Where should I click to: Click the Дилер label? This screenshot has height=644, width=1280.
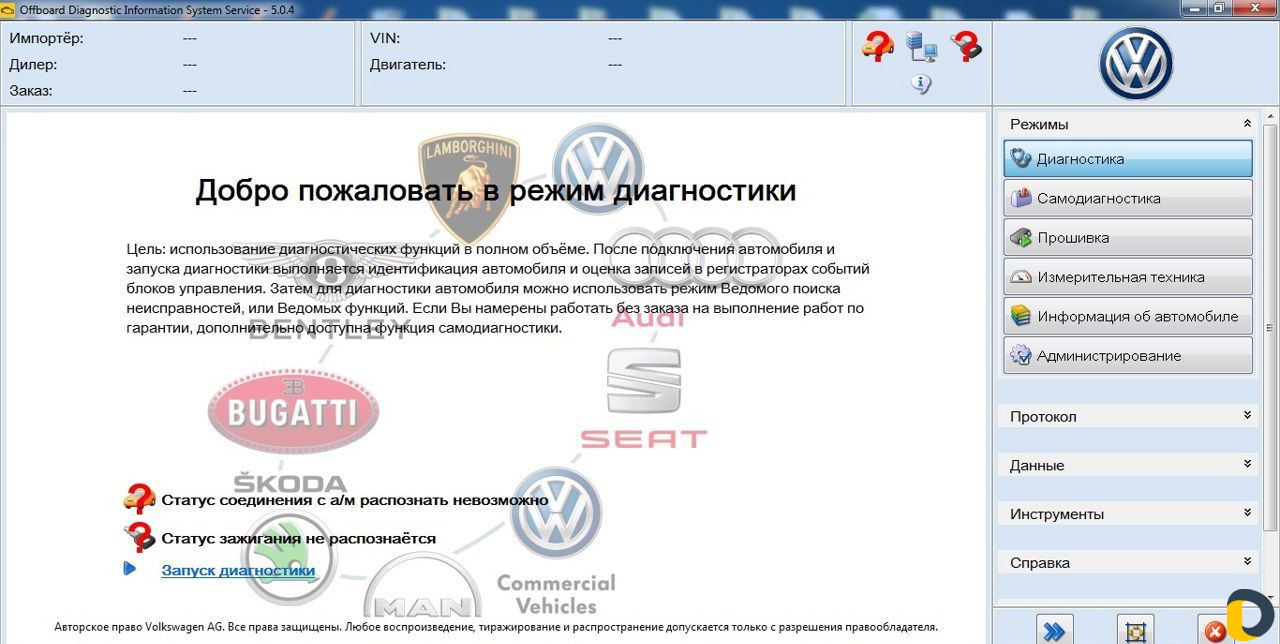33,64
